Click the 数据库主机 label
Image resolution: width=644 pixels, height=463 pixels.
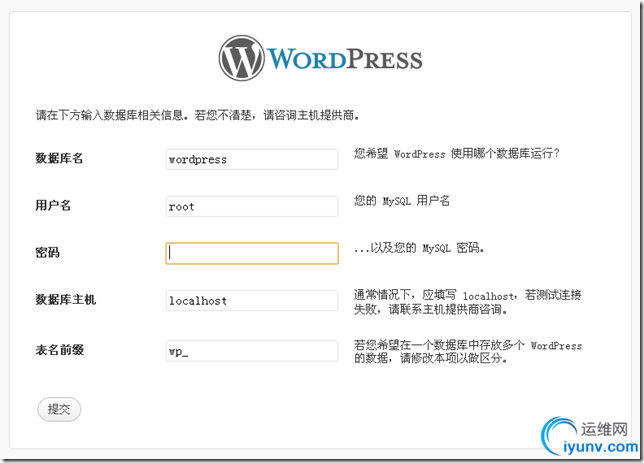(65, 299)
